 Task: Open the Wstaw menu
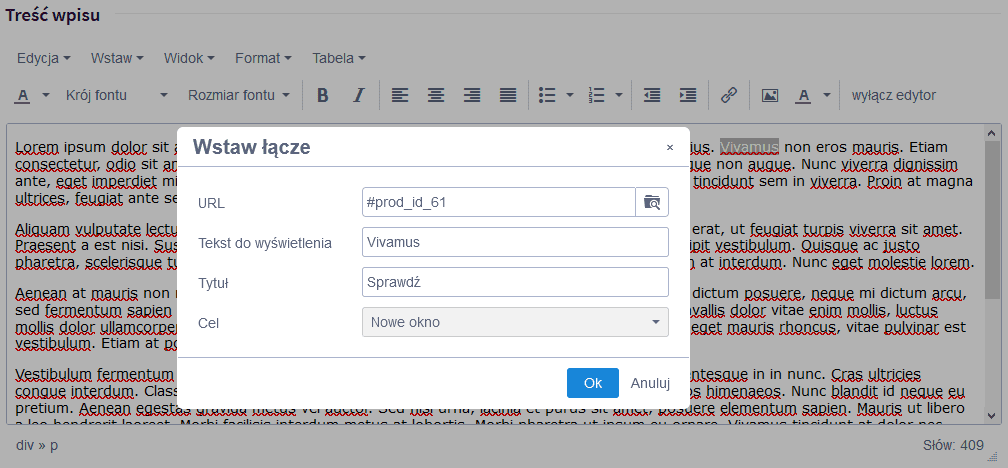click(117, 58)
